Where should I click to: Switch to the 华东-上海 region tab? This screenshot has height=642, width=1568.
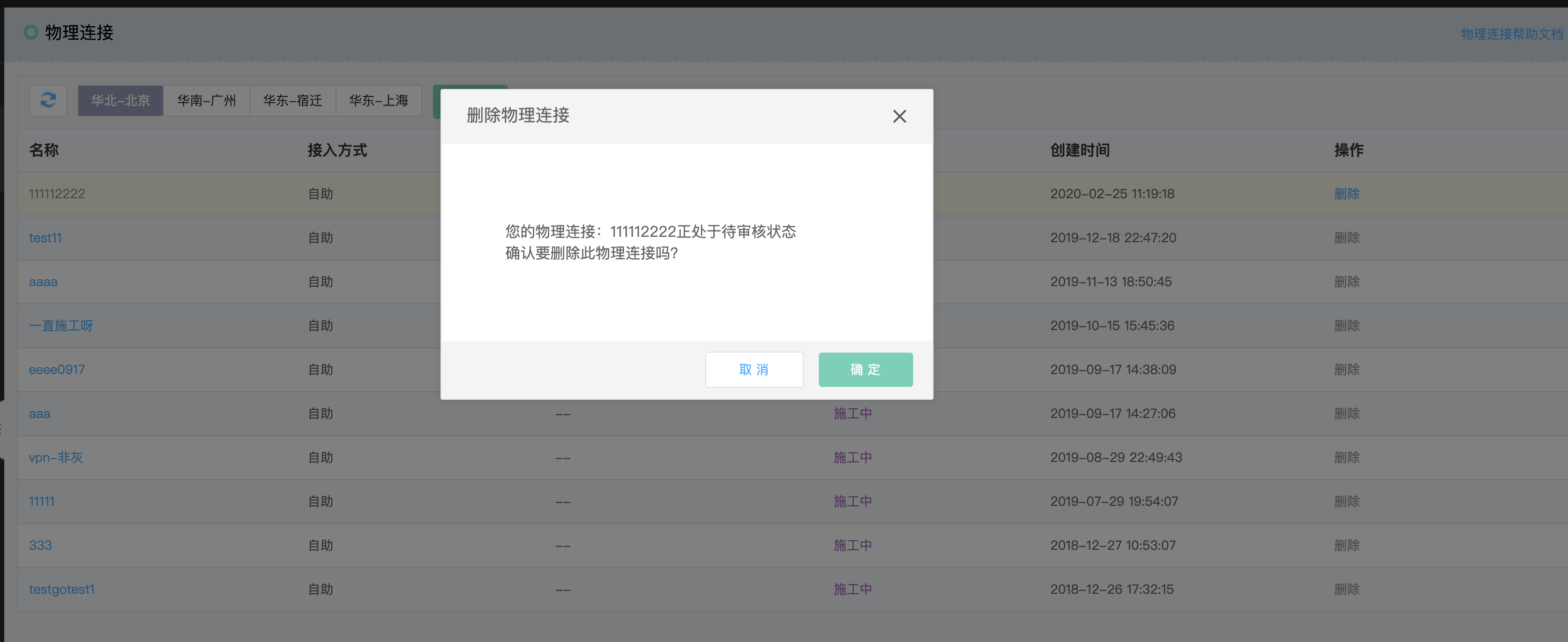tap(378, 100)
